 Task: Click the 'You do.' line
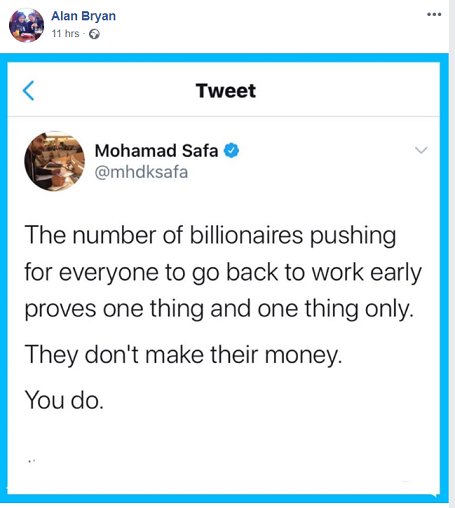(64, 400)
